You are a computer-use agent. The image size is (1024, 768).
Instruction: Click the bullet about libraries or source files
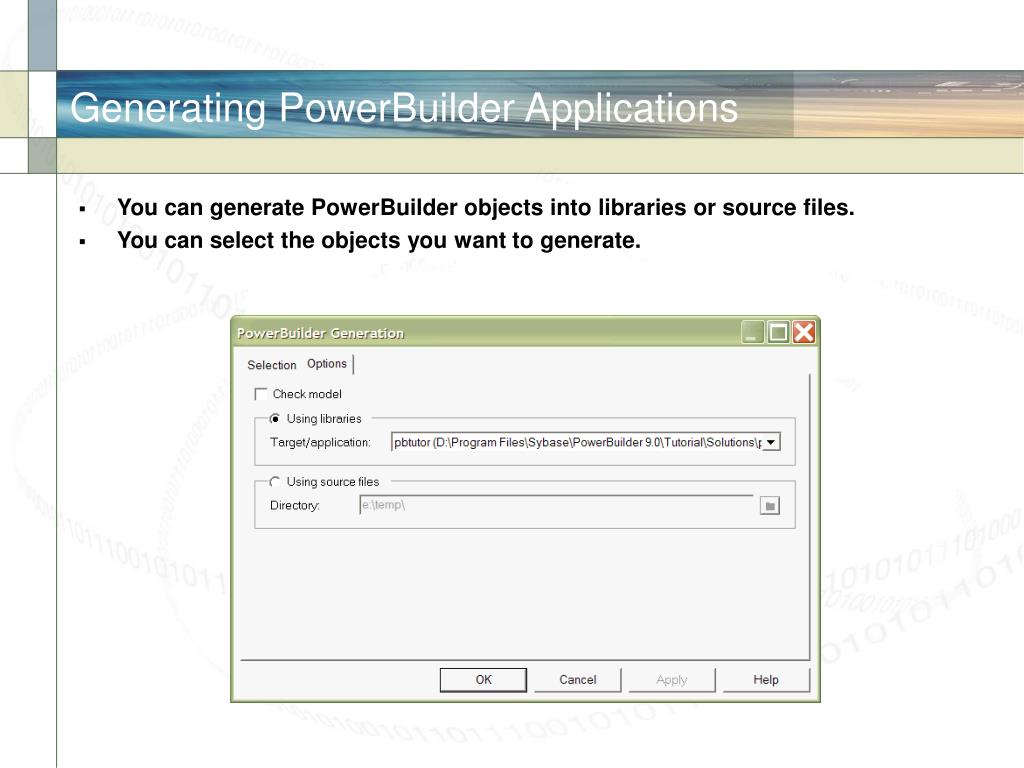[486, 207]
